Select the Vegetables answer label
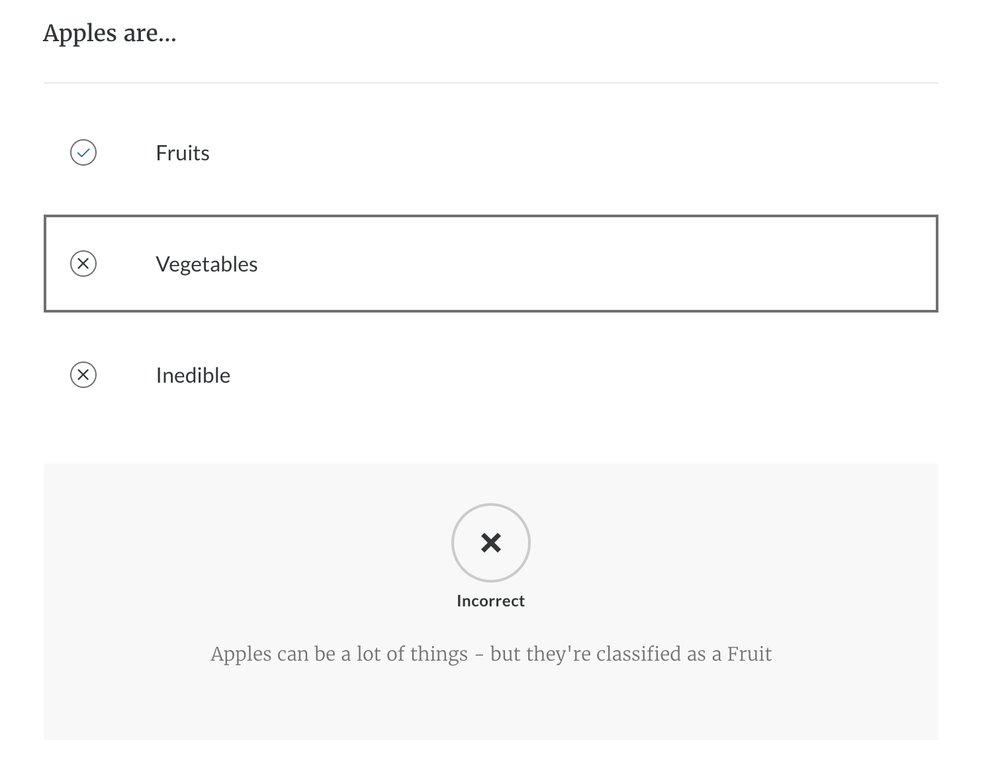Image resolution: width=998 pixels, height=772 pixels. [206, 264]
